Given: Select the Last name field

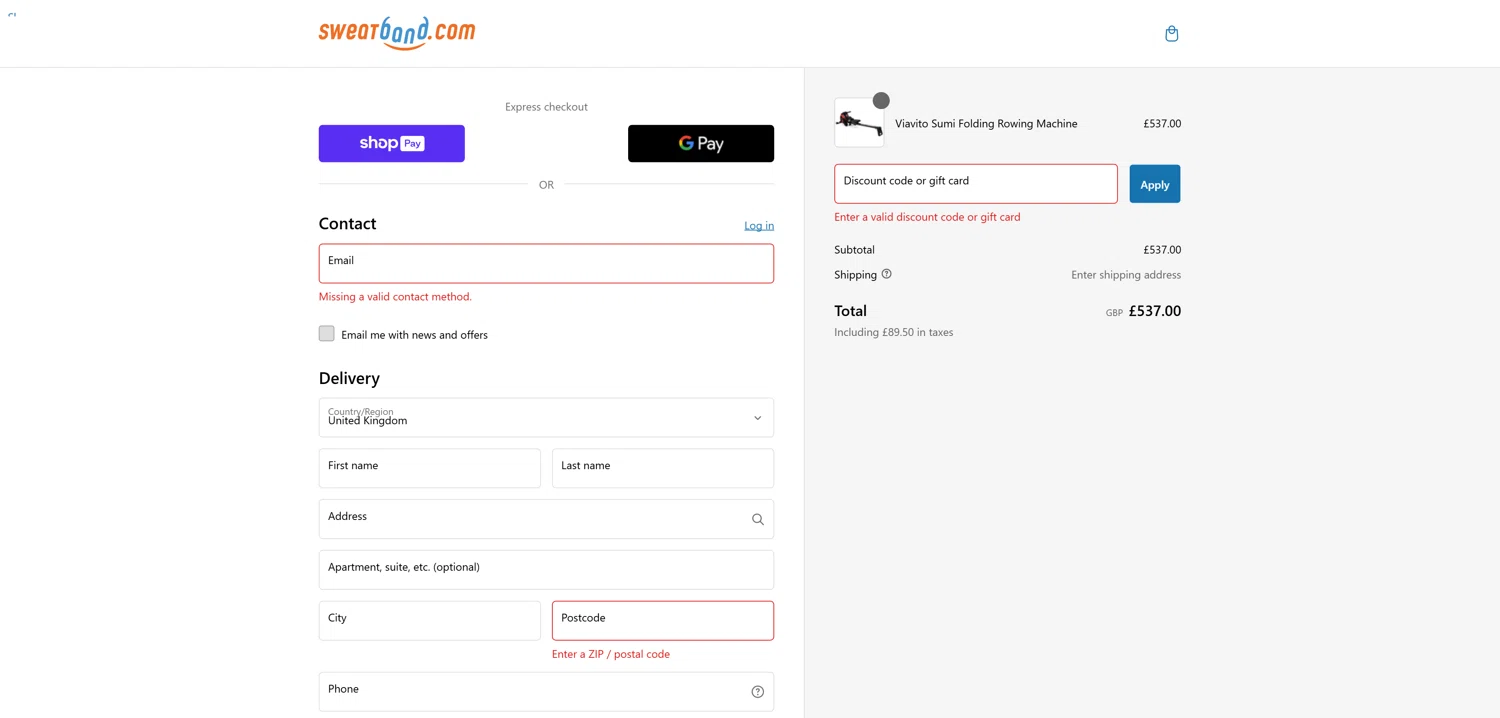Looking at the screenshot, I should (x=662, y=468).
